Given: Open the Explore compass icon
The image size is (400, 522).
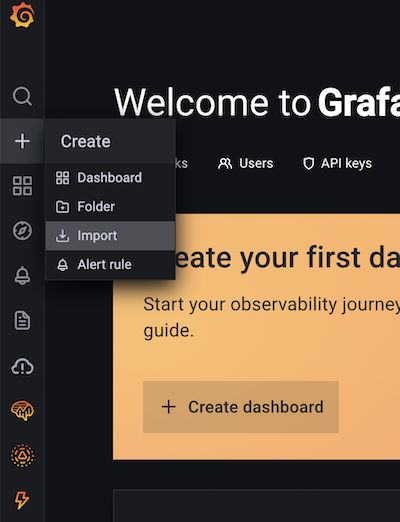Looking at the screenshot, I should [22, 230].
